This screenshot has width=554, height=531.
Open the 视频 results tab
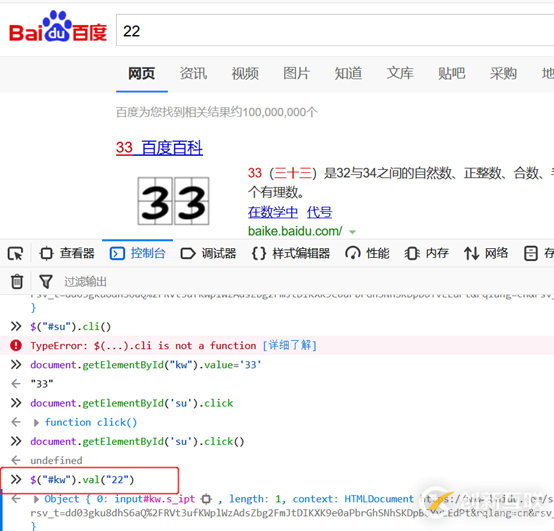245,73
